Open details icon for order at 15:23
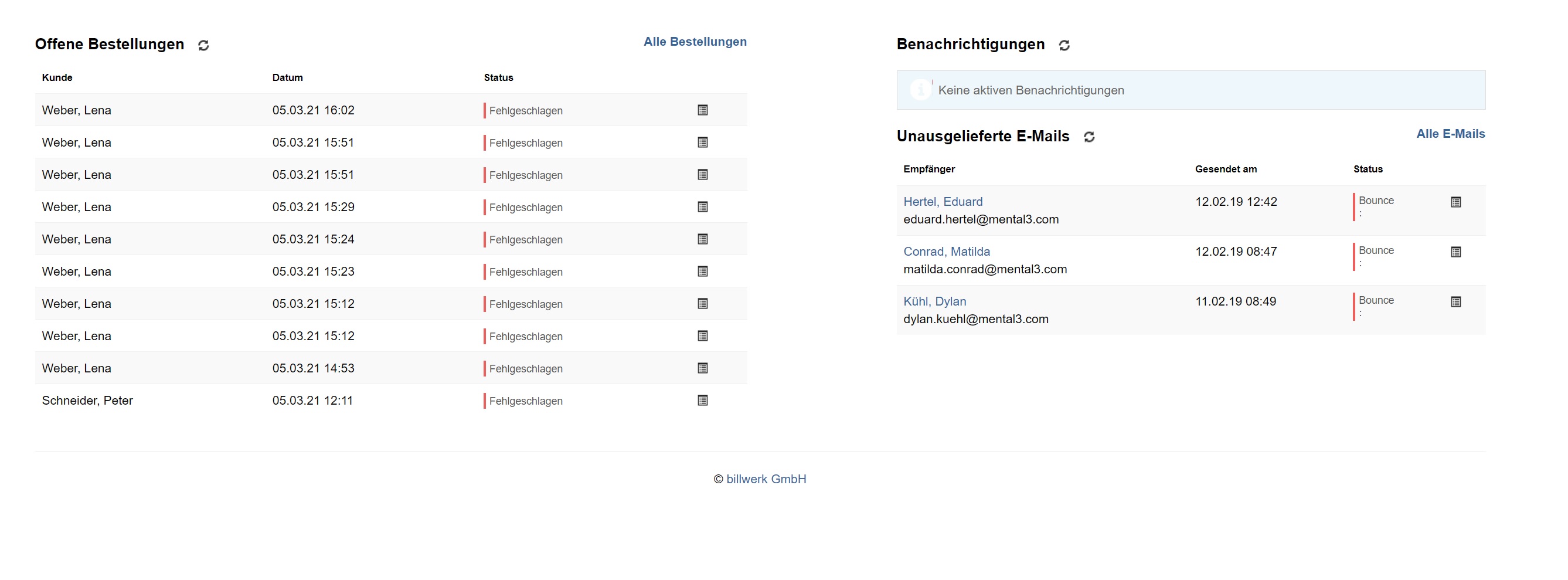The image size is (1568, 580). 702,272
